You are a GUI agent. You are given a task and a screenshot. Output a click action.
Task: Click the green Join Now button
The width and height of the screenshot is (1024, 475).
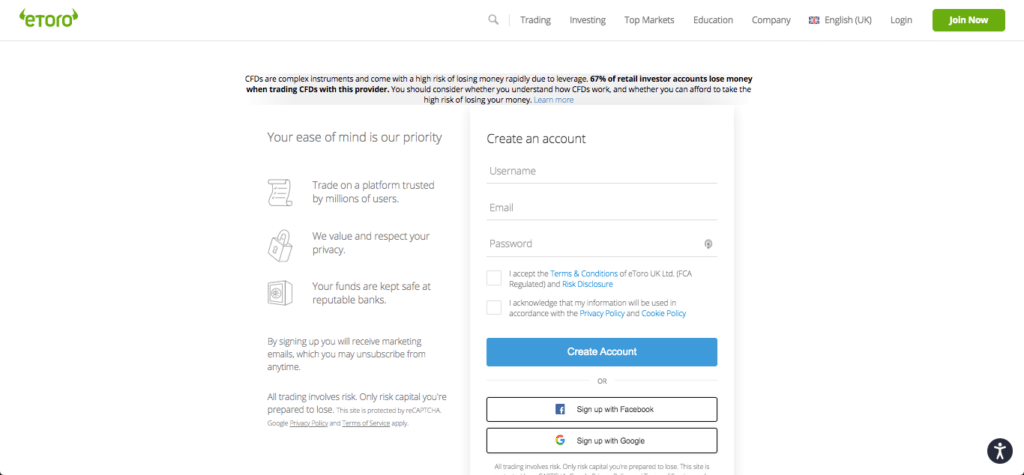(x=968, y=20)
